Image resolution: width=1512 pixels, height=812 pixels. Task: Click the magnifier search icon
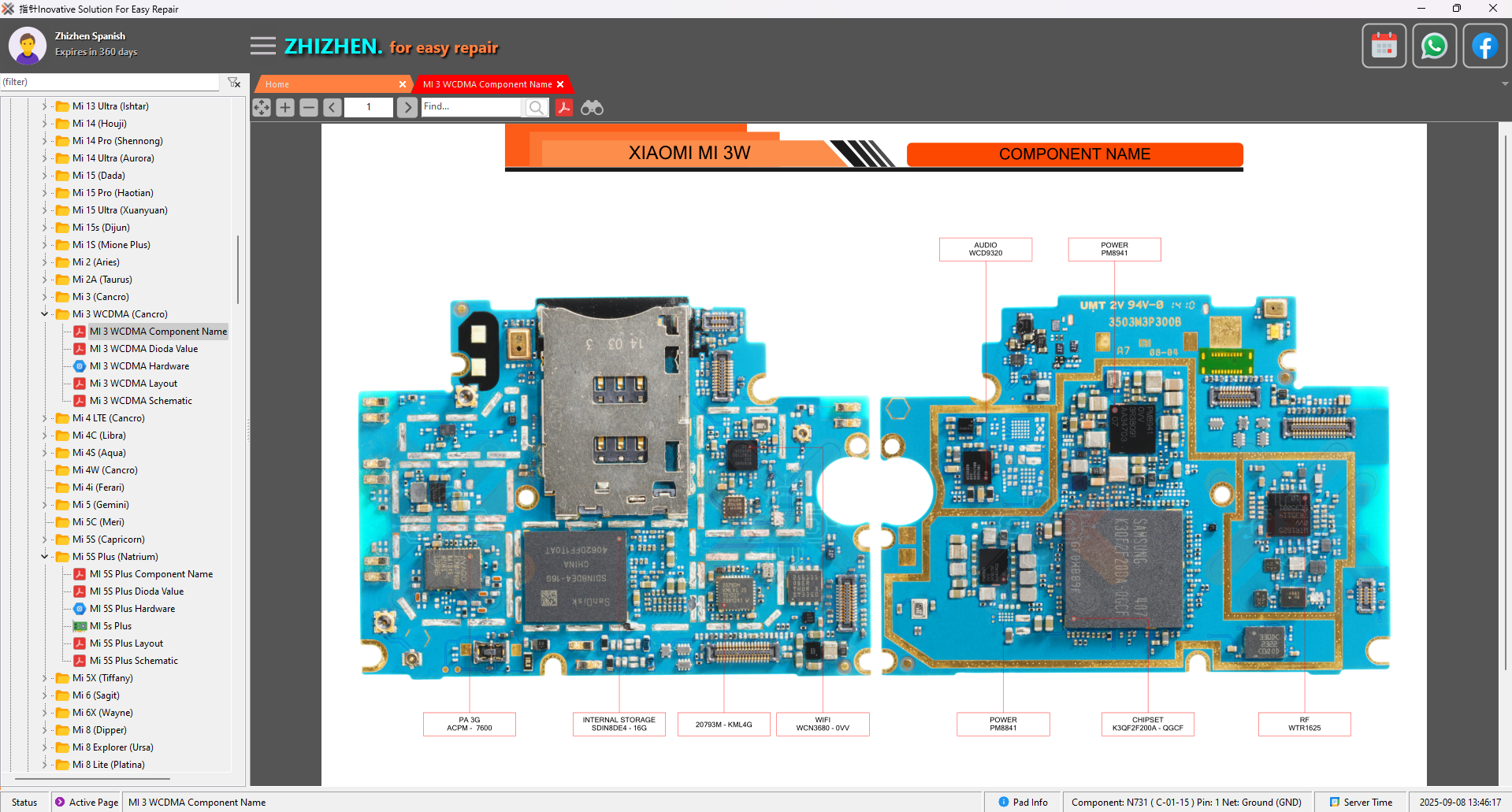(536, 108)
